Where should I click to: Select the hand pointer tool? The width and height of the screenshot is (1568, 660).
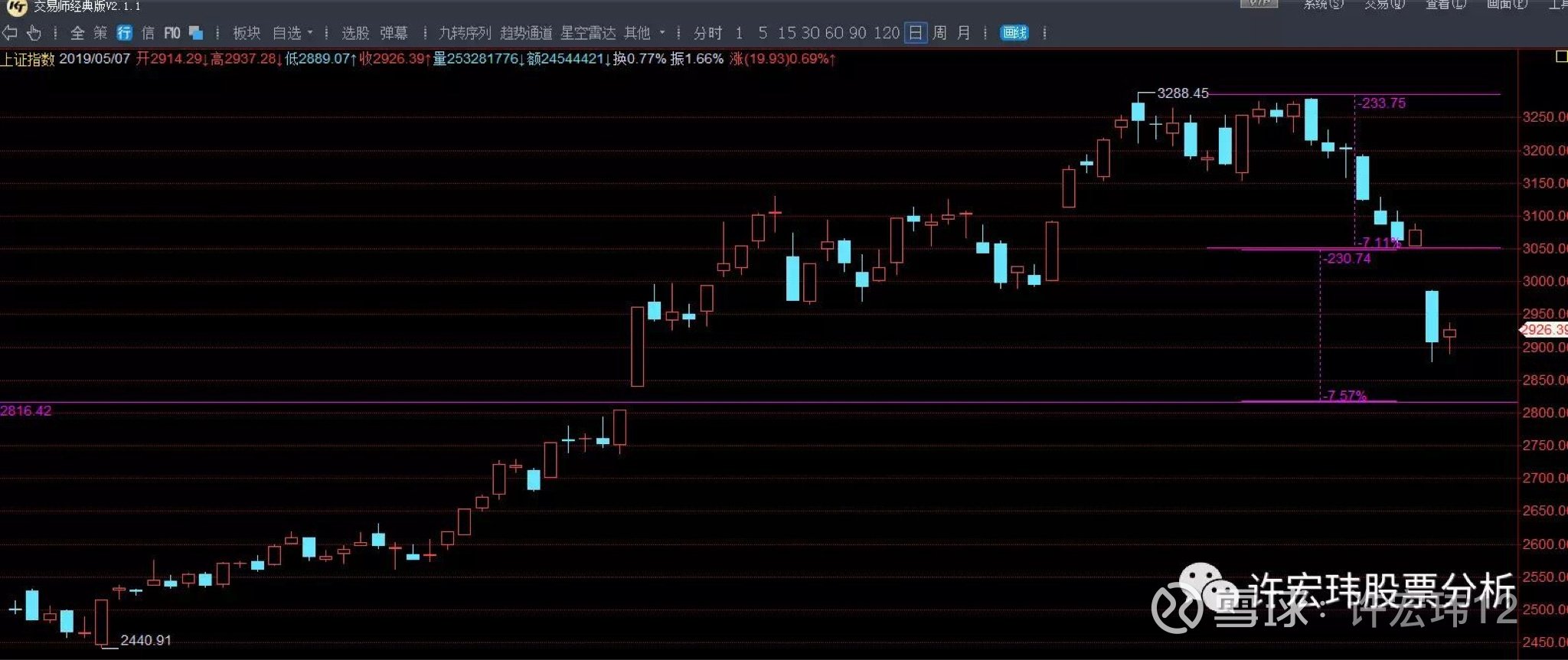34,33
